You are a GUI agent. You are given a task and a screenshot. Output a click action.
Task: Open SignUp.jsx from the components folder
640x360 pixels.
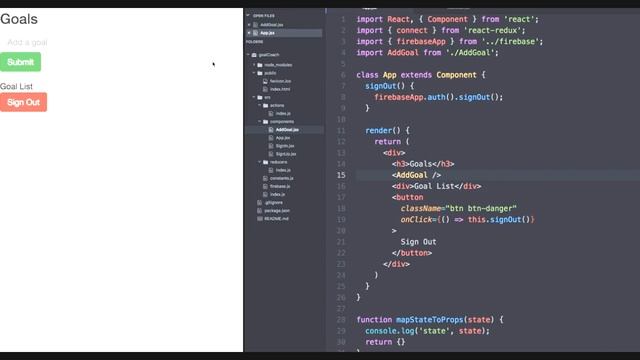[286, 154]
